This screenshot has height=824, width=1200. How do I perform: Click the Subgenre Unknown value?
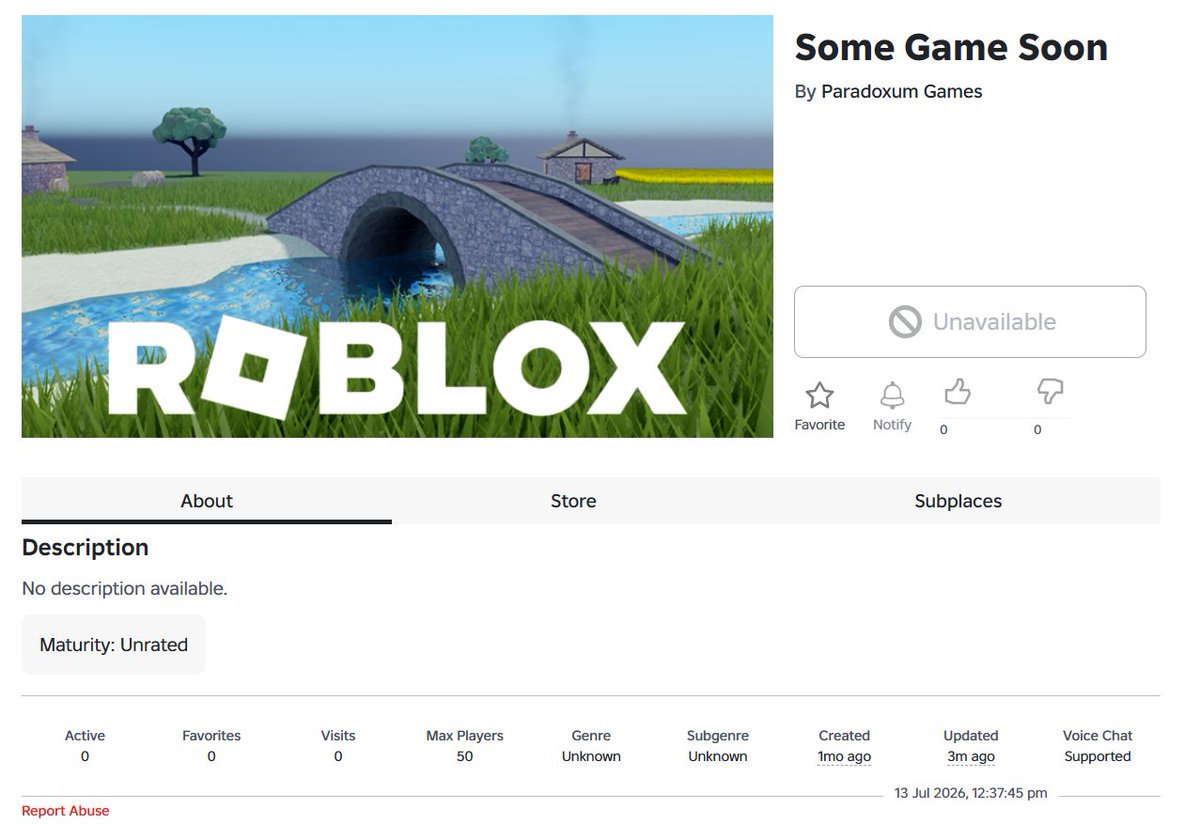click(718, 757)
